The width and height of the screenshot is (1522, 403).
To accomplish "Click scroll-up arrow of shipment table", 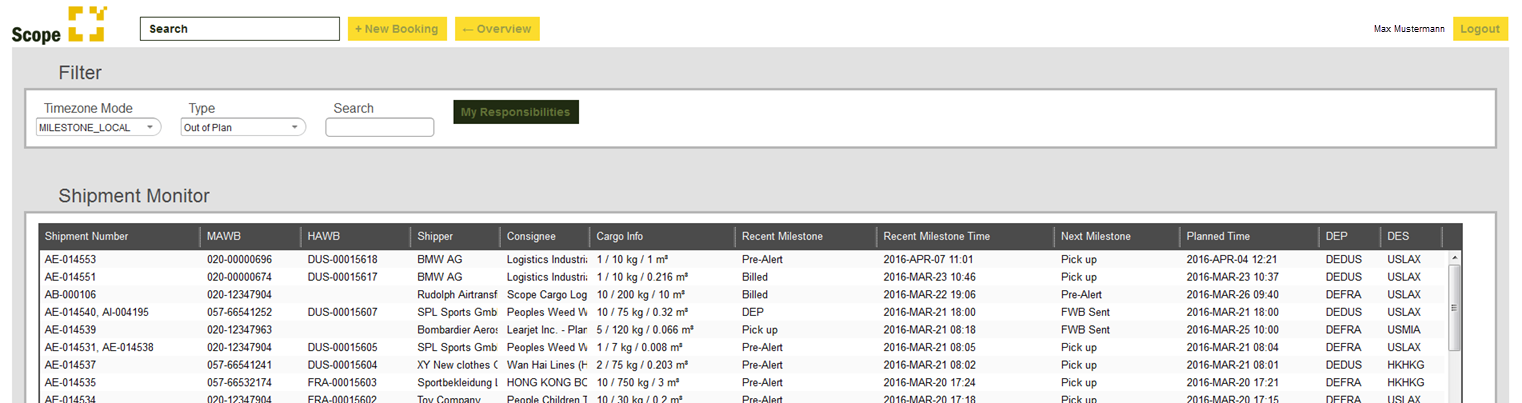I will (1454, 258).
